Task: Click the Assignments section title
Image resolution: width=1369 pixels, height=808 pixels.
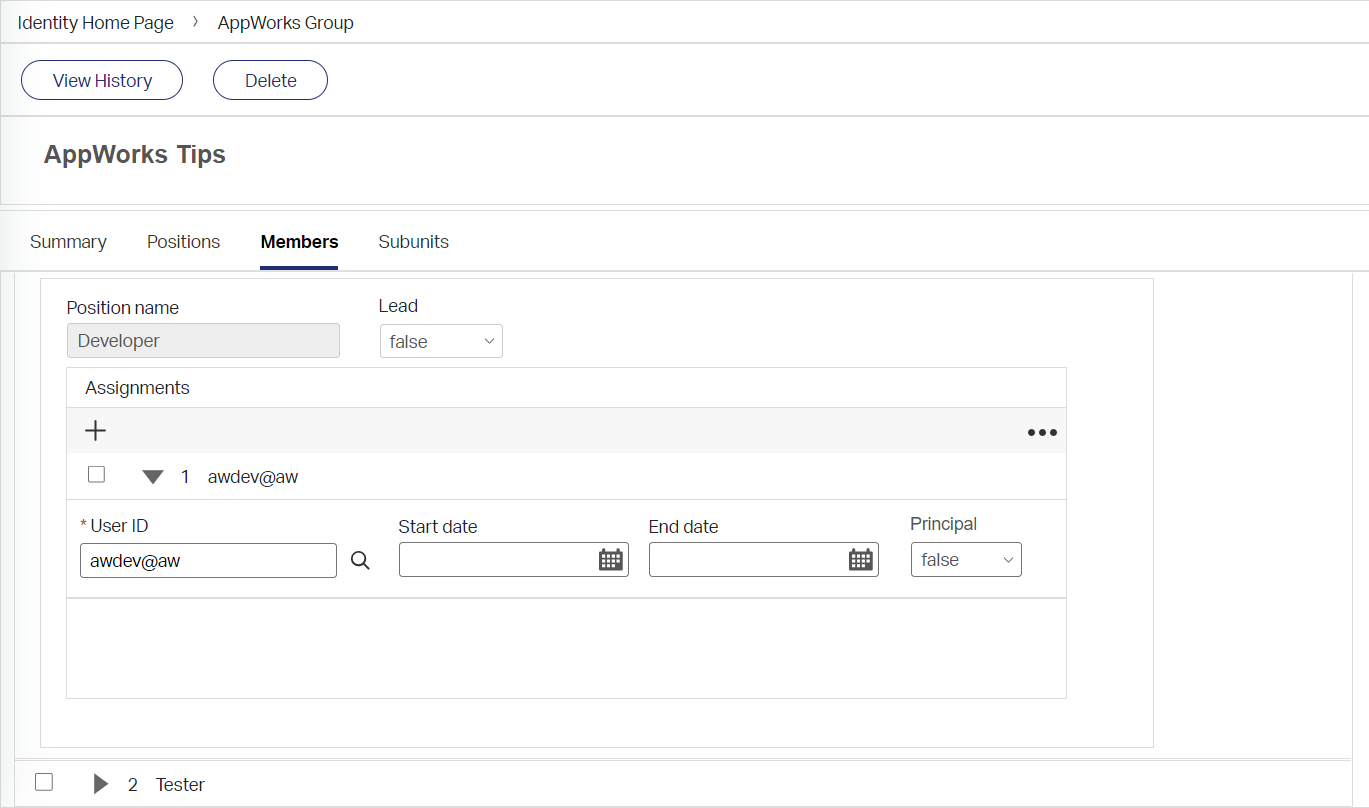Action: coord(137,387)
